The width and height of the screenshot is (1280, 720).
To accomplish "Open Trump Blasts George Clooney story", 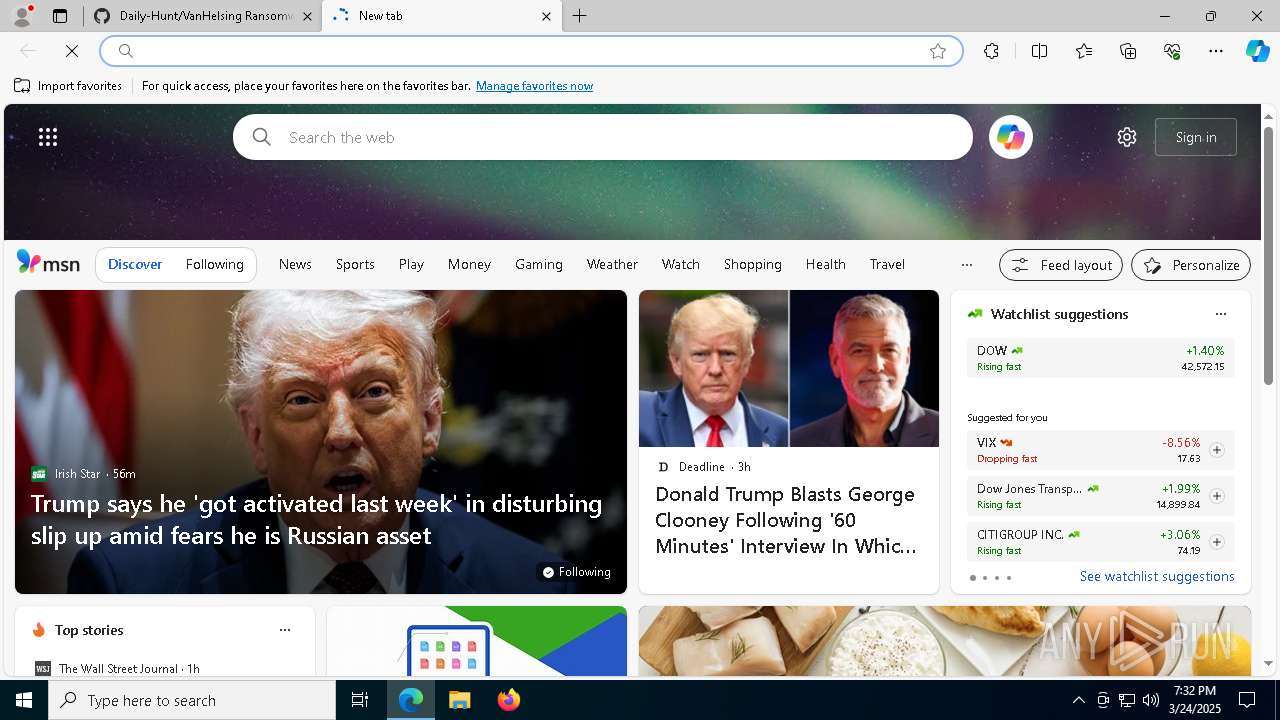I will point(786,520).
